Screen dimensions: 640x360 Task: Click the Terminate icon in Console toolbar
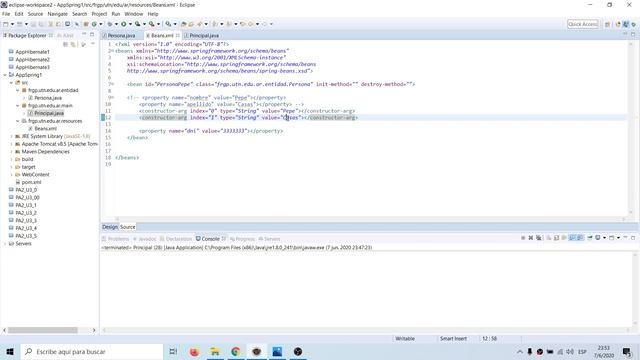523,238
